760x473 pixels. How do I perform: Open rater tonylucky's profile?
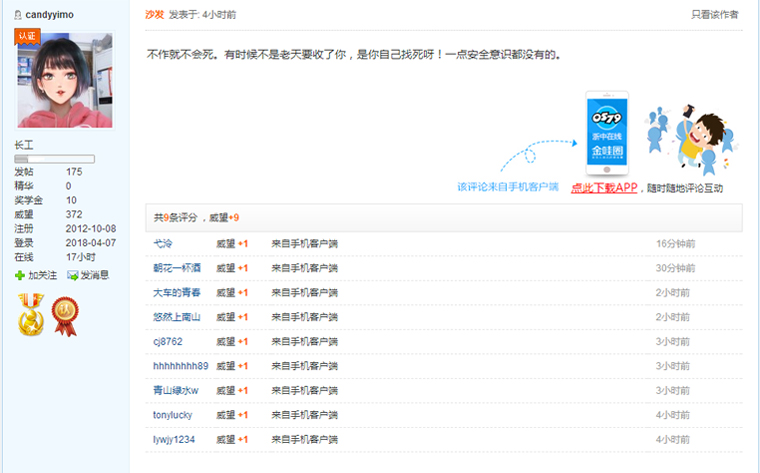pyautogui.click(x=173, y=415)
